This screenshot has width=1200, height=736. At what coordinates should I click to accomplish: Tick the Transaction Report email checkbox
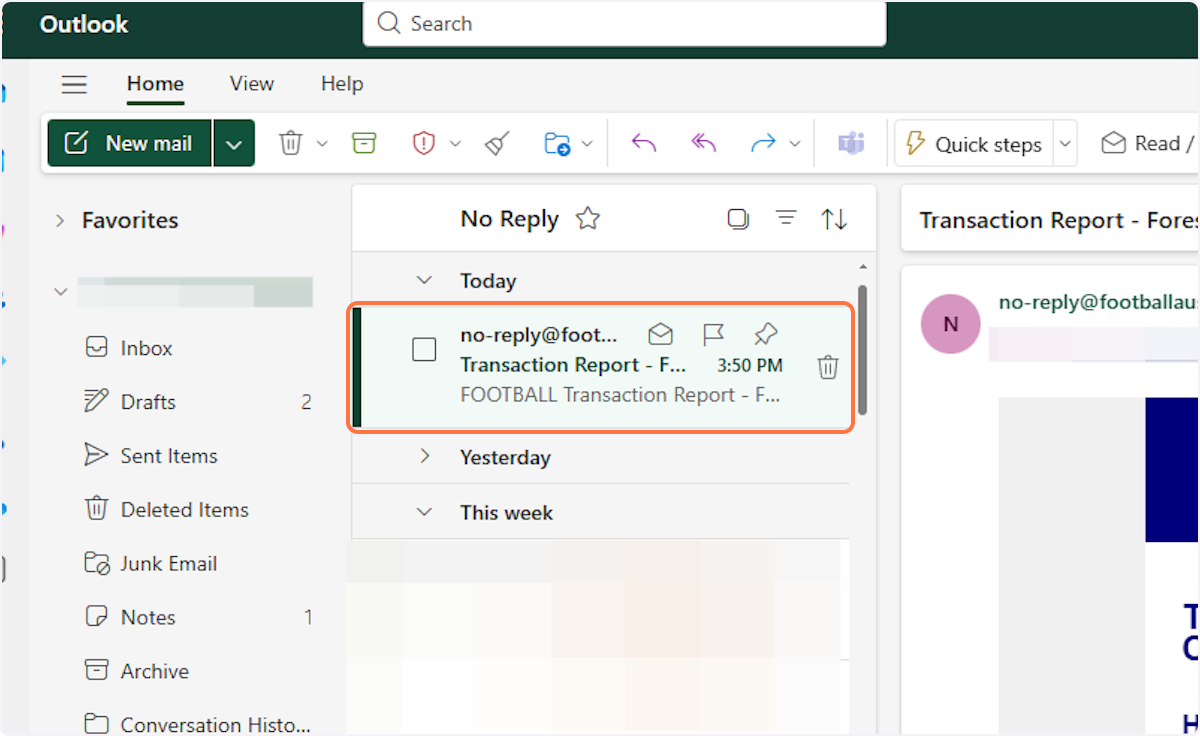click(x=424, y=349)
